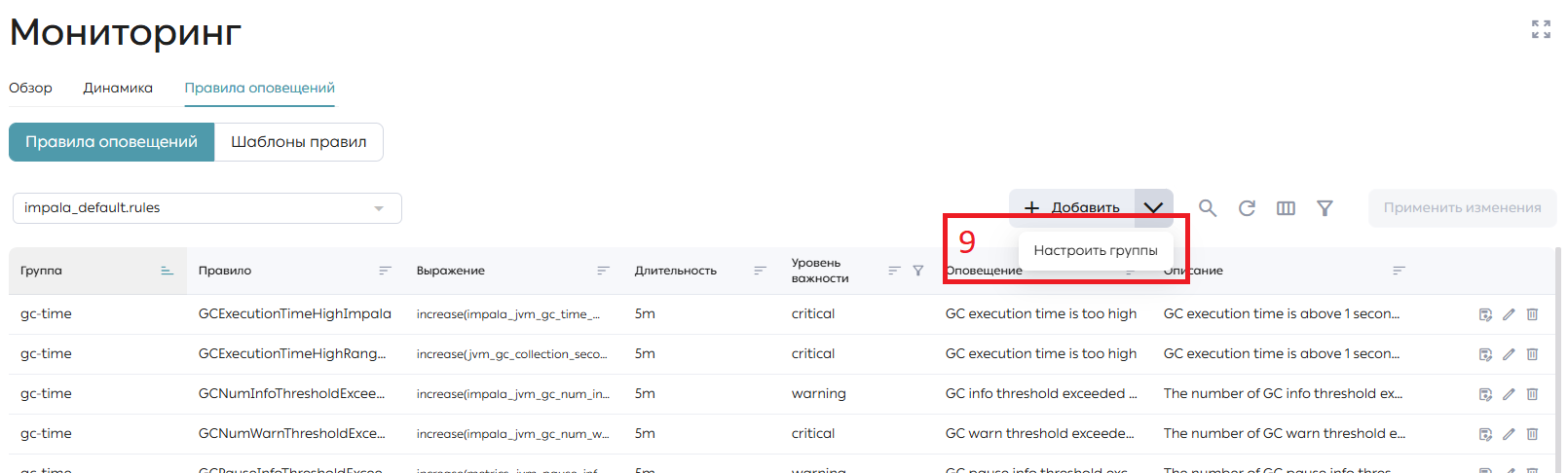
Task: Expand the Добавить split-button arrow
Action: [x=1153, y=207]
